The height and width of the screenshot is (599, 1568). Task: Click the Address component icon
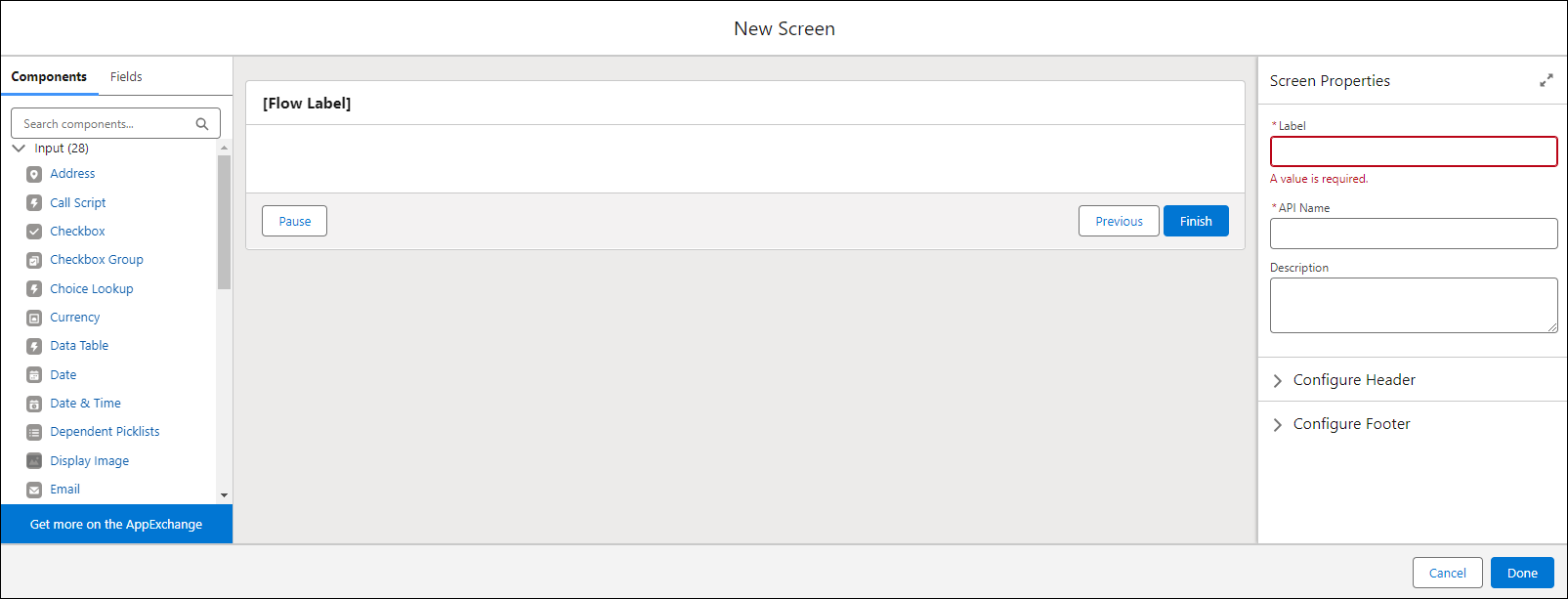click(x=34, y=174)
